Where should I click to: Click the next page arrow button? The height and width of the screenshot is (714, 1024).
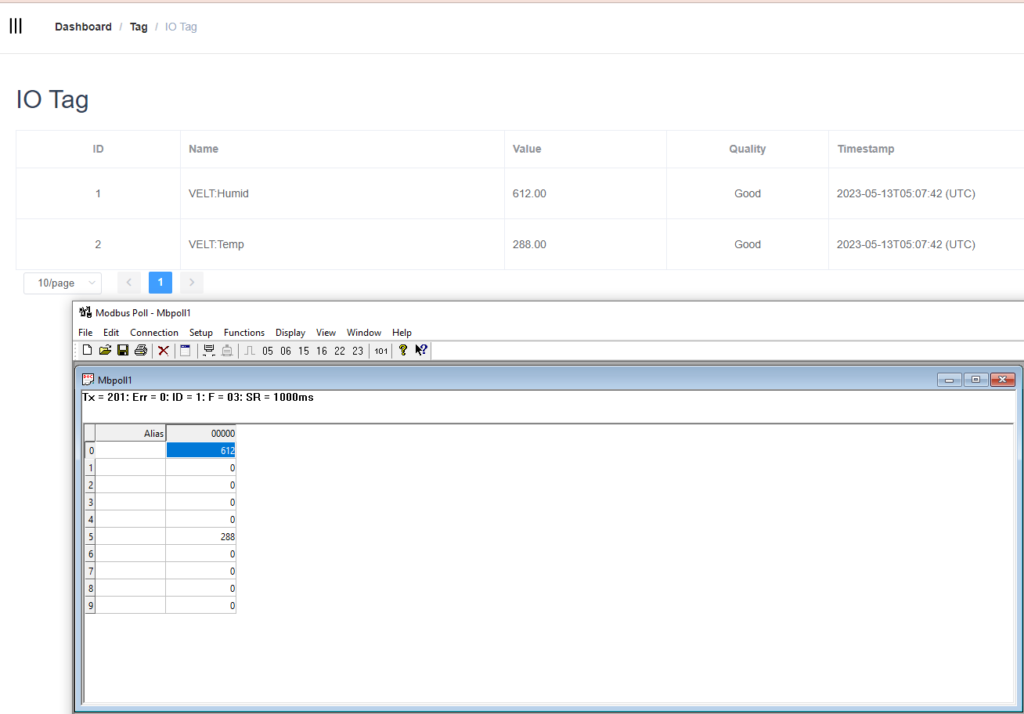[x=191, y=282]
